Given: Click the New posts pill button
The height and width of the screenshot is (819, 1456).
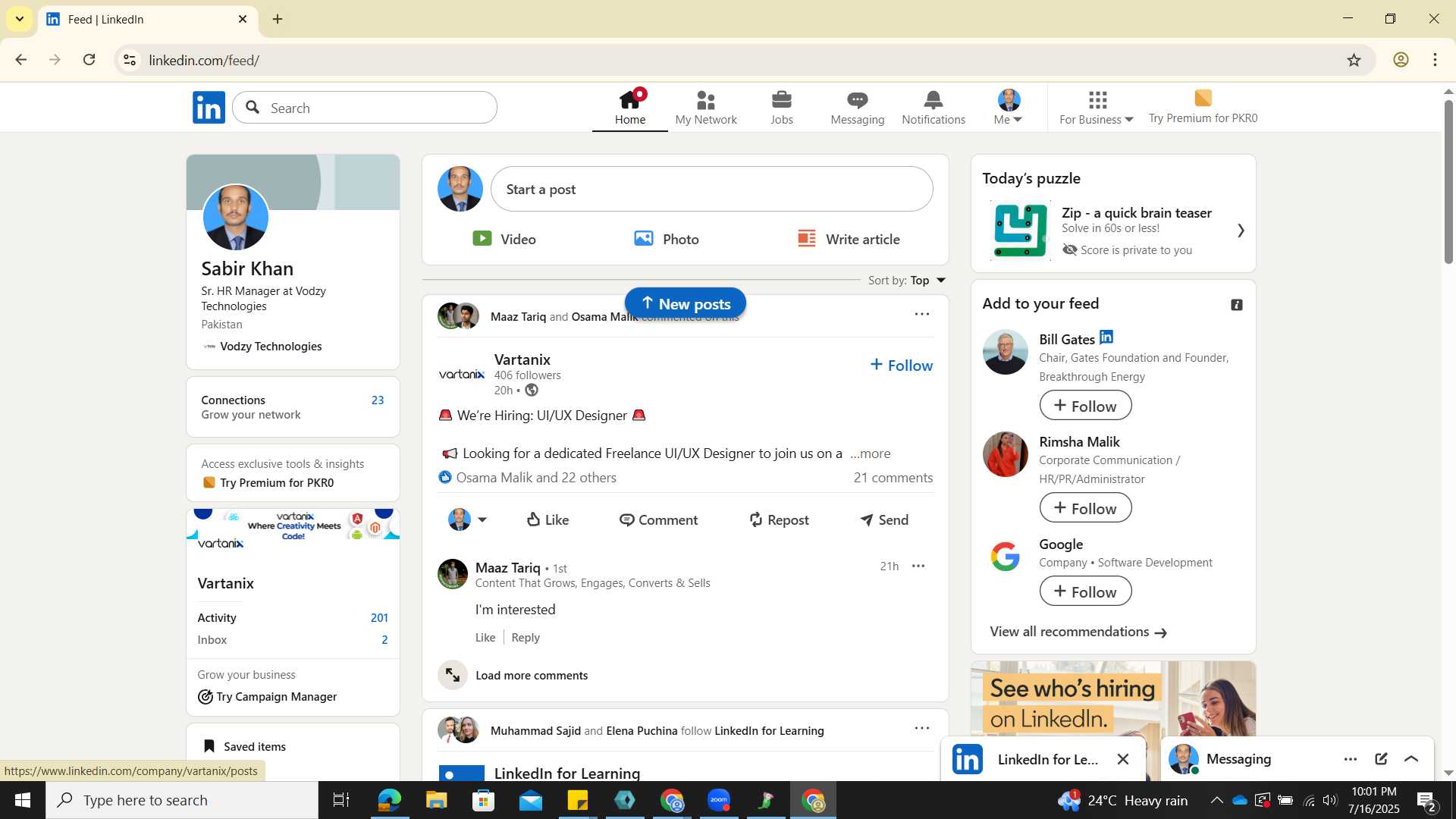Looking at the screenshot, I should pos(686,303).
